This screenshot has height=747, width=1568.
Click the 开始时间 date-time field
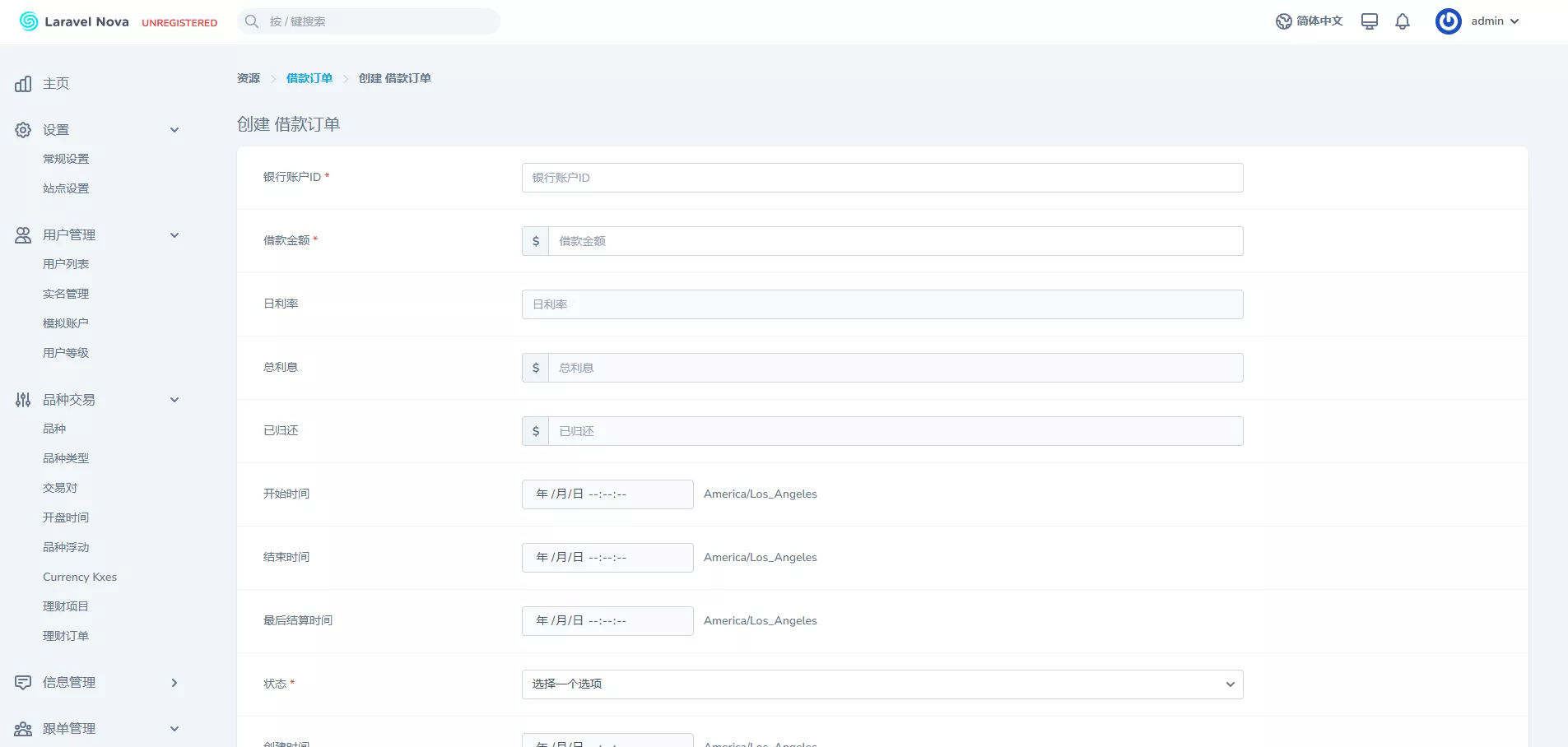(x=607, y=494)
